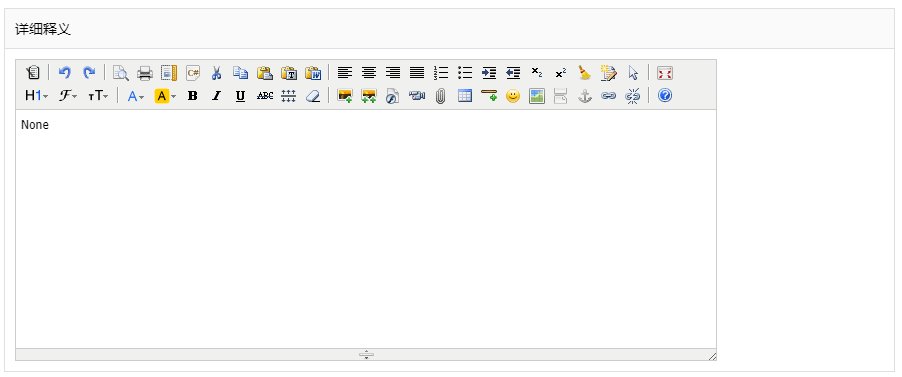Toggle underline formatting
Viewport: 902px width, 377px height.
pos(240,96)
